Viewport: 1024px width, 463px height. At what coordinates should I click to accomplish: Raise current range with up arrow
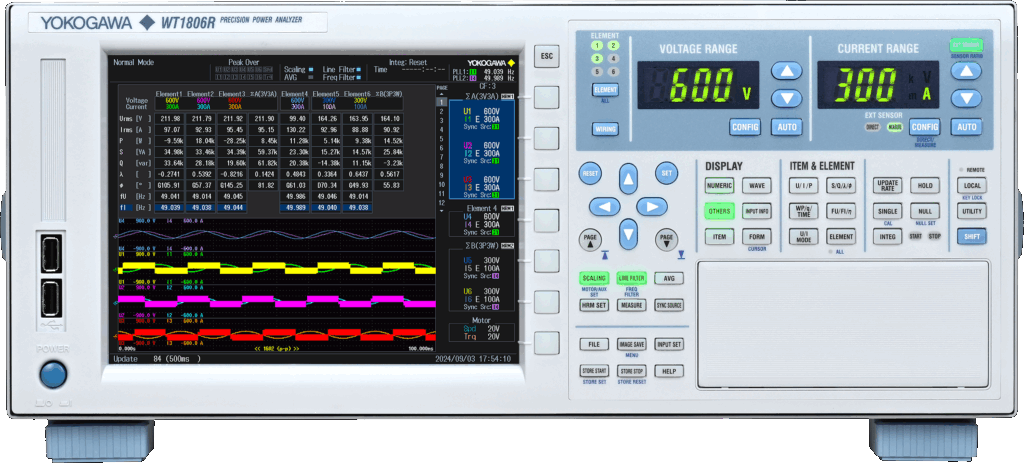(966, 70)
